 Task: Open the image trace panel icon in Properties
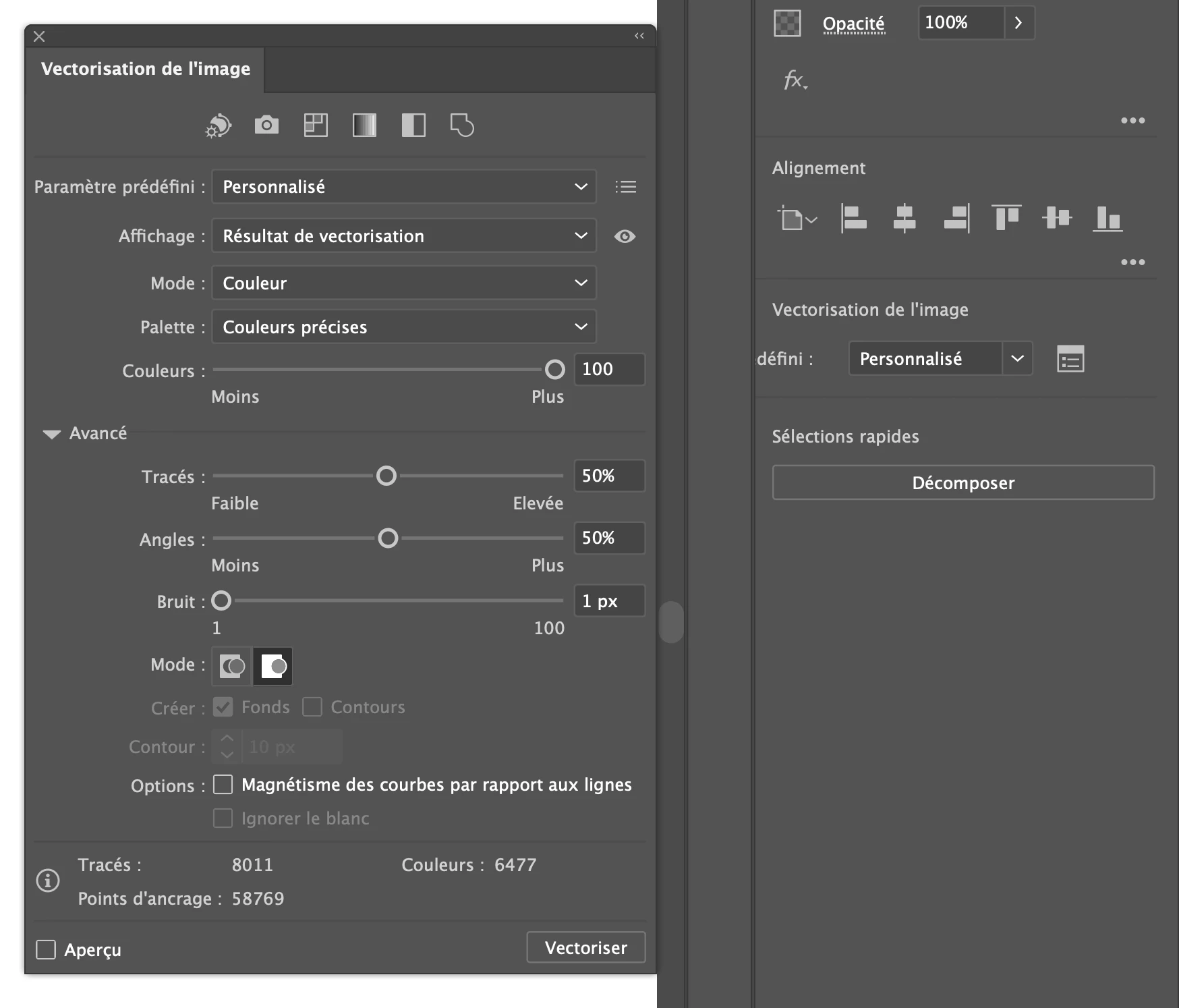pyautogui.click(x=1070, y=359)
